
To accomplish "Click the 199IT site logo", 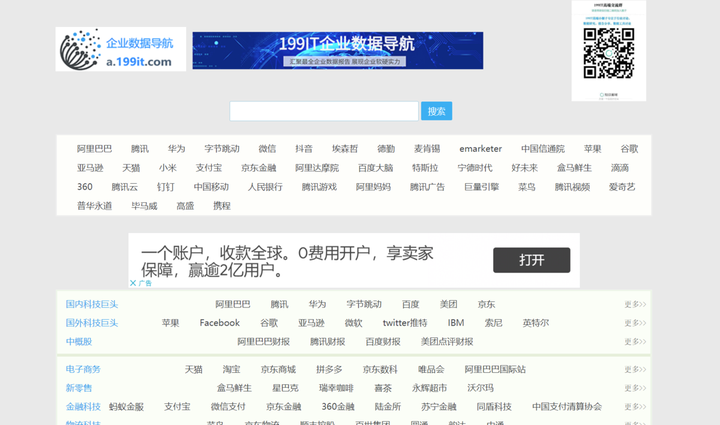I will tap(121, 49).
